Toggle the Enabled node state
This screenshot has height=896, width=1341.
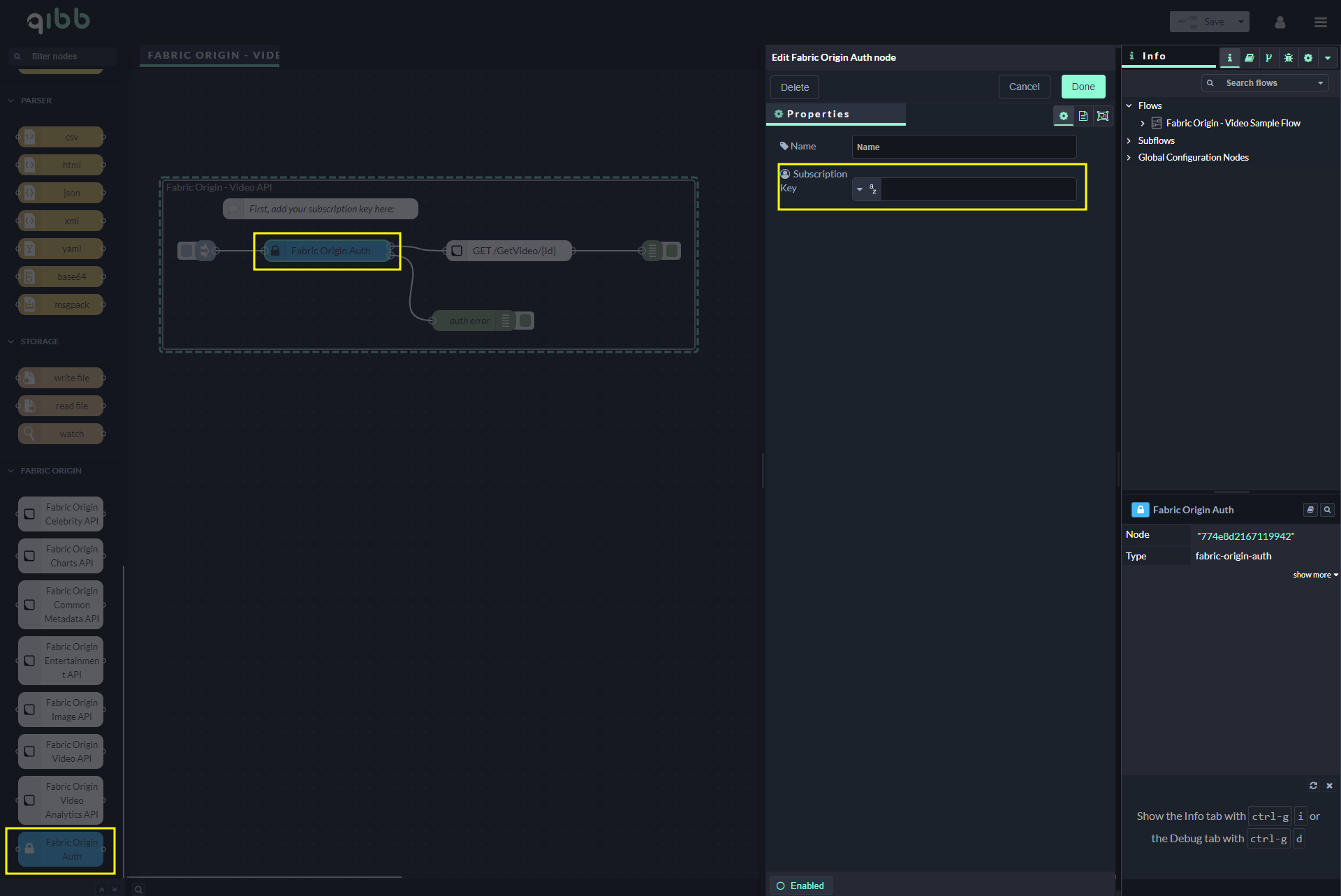(800, 886)
